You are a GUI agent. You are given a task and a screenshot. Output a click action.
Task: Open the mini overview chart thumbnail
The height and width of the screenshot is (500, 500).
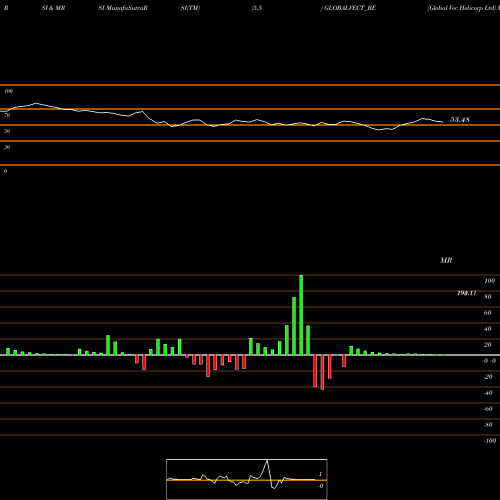247,479
